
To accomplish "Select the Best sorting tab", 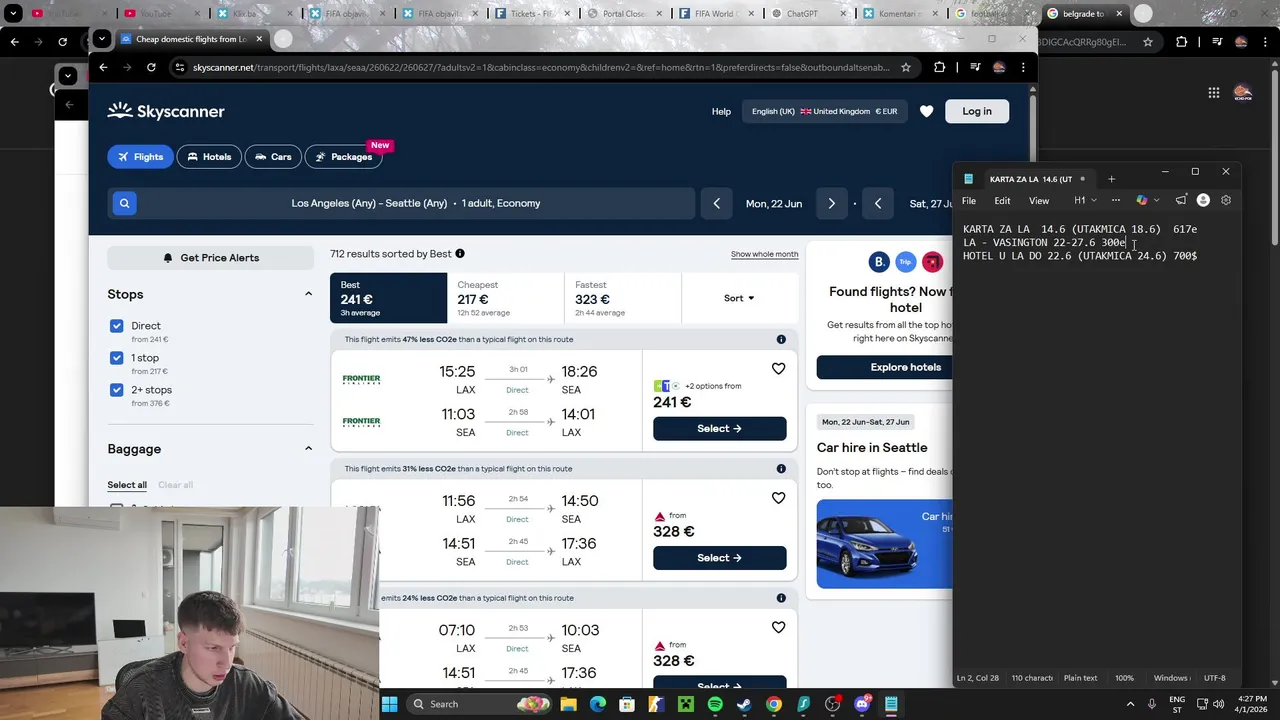I will pyautogui.click(x=388, y=298).
